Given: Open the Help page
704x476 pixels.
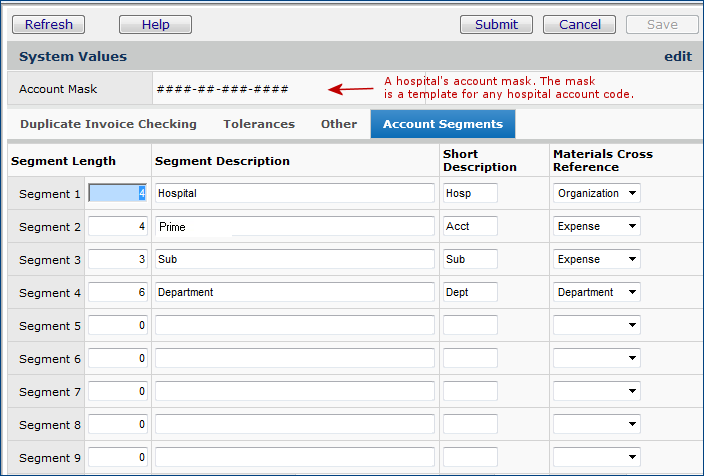Looking at the screenshot, I should click(155, 24).
